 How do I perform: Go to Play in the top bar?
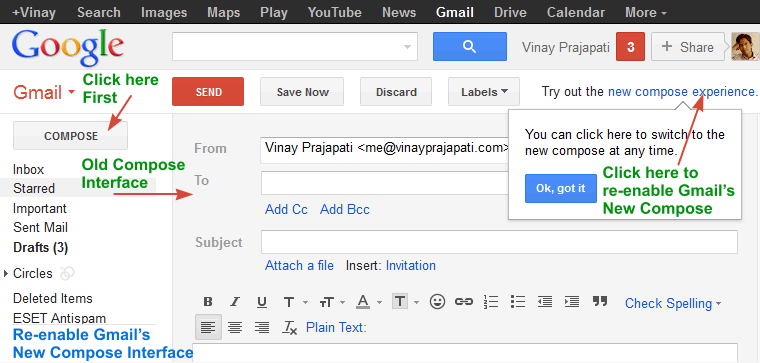click(274, 12)
